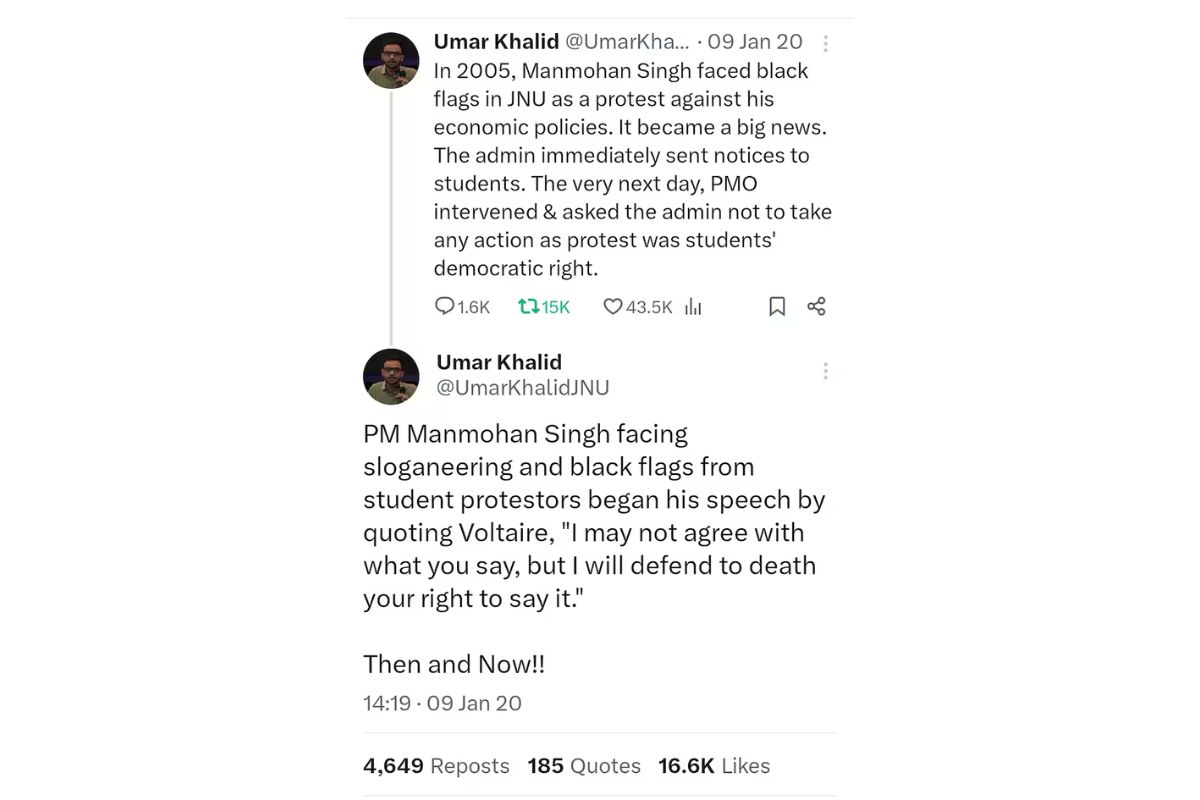The width and height of the screenshot is (1200, 800).
Task: Open more options for the 2005 JNU tweet
Action: click(825, 43)
